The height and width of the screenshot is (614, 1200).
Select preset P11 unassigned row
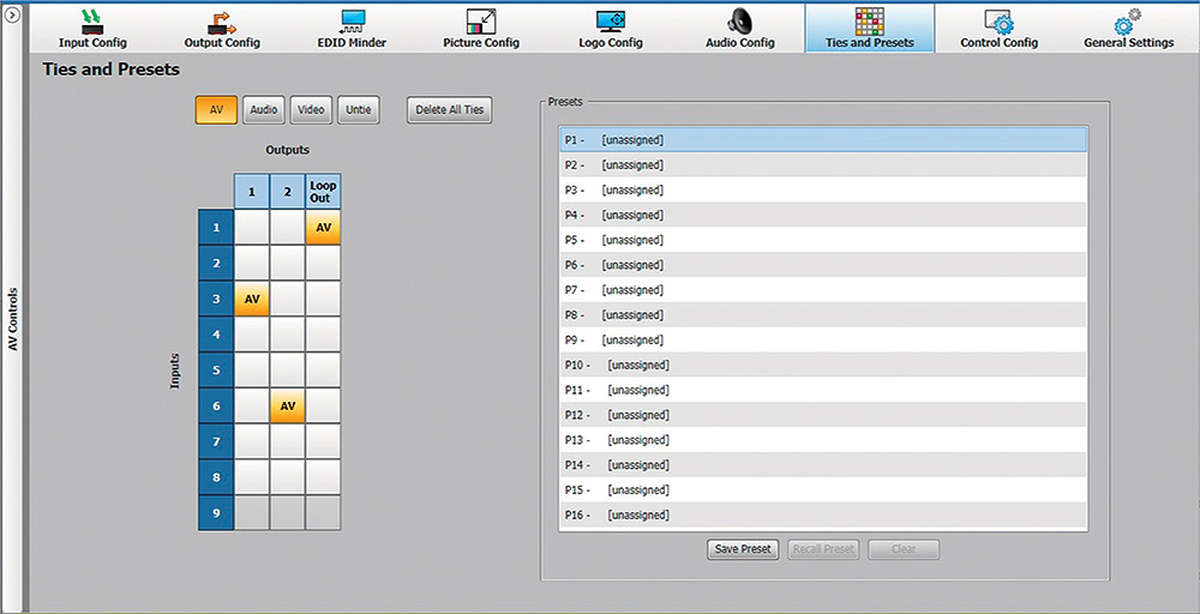coord(824,390)
